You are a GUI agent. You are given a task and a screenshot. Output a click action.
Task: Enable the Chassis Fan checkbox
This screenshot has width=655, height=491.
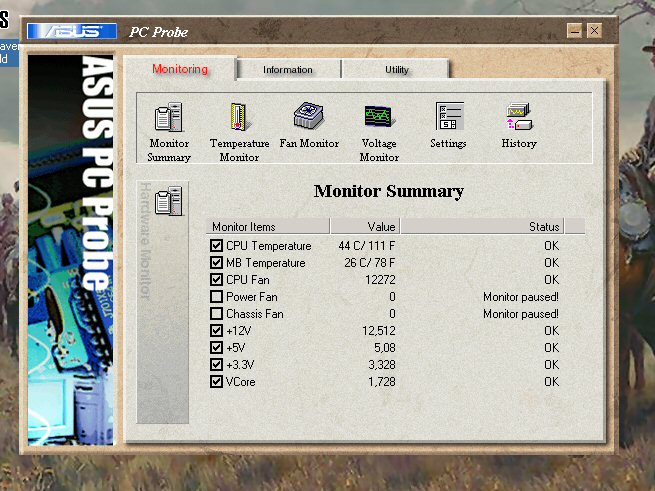(216, 313)
